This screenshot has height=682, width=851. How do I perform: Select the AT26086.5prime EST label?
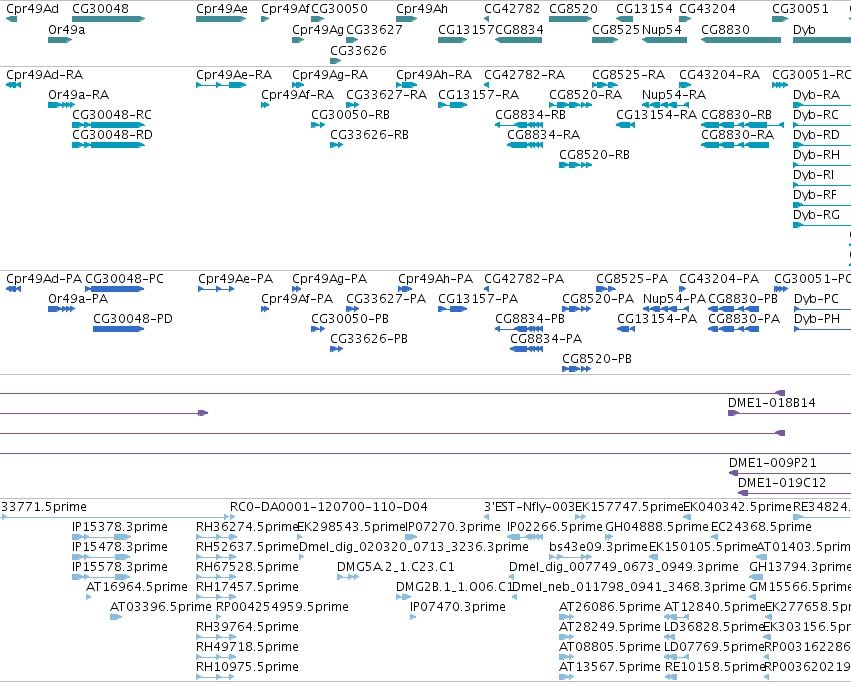(609, 607)
